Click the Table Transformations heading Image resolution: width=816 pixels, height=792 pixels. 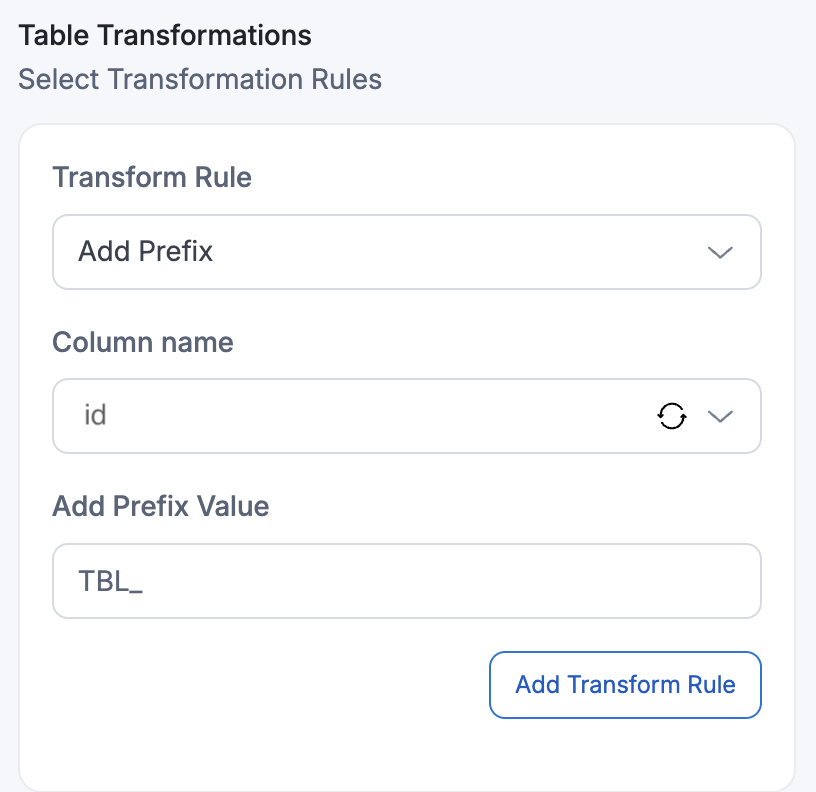(x=165, y=36)
